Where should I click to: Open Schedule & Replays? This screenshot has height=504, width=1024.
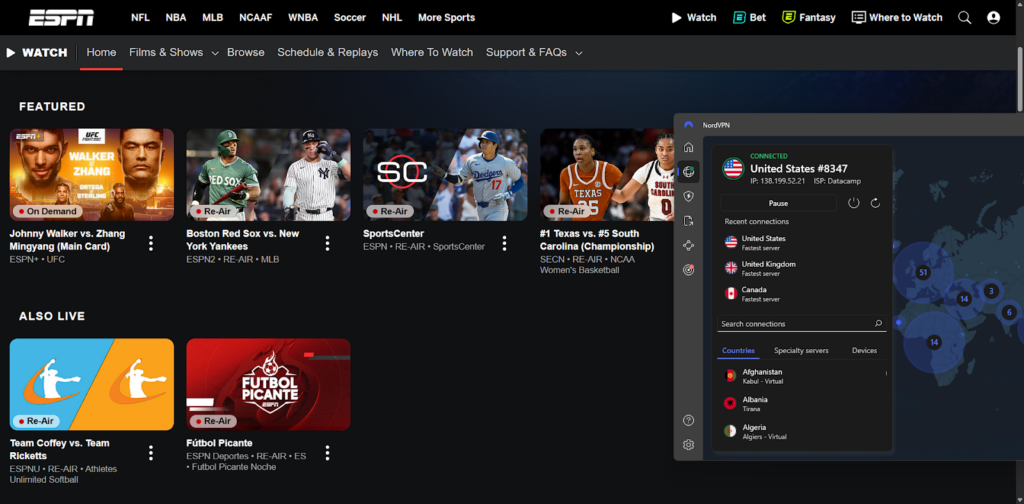[328, 52]
